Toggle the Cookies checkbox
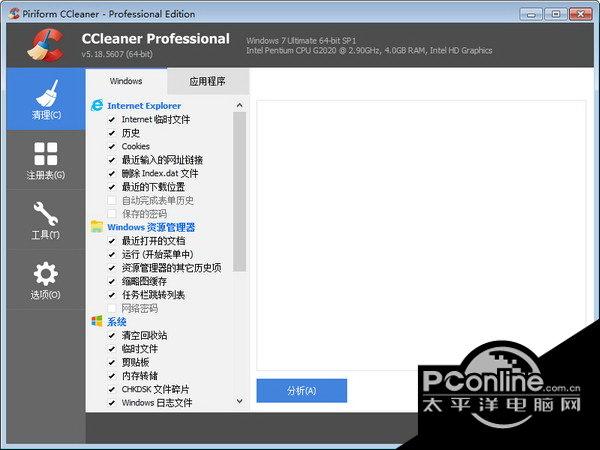The image size is (600, 450). (112, 146)
